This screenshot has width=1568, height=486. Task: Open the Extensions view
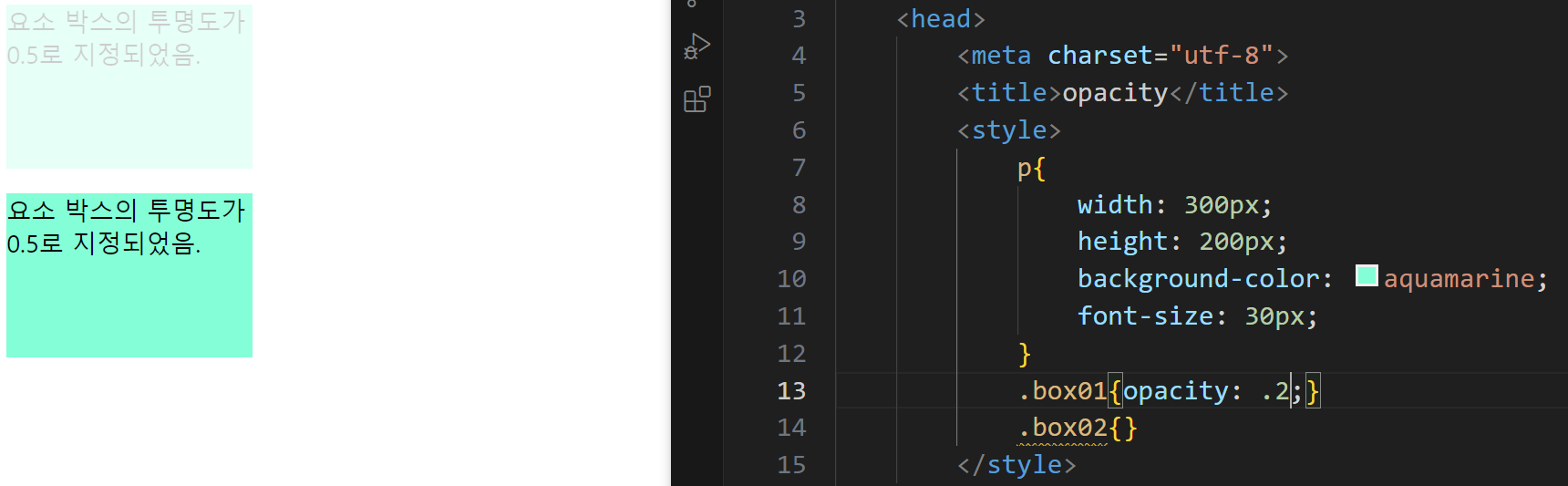point(697,98)
